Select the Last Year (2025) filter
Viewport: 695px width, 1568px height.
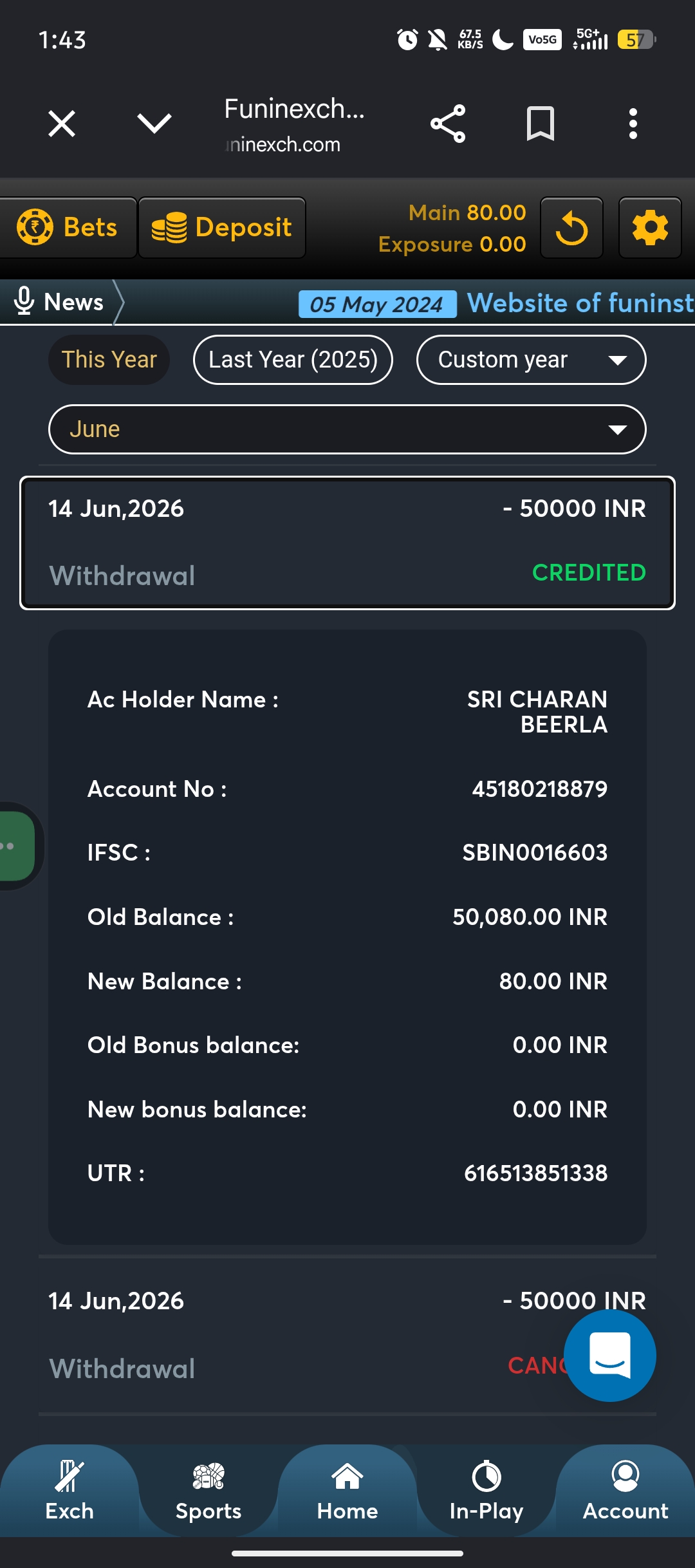[293, 360]
